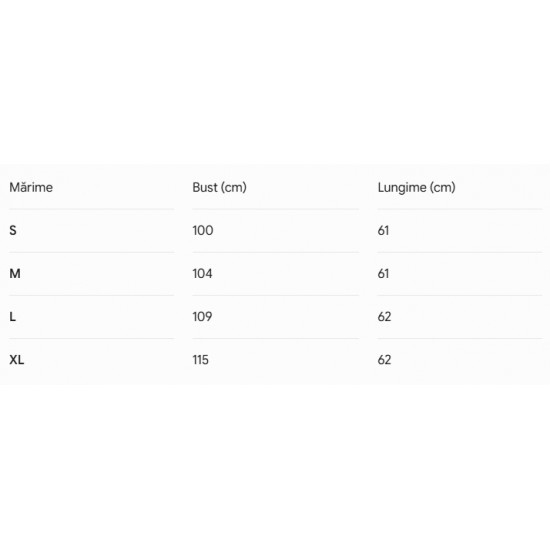Click length value 61 in M row
550x550 pixels.
tap(383, 274)
